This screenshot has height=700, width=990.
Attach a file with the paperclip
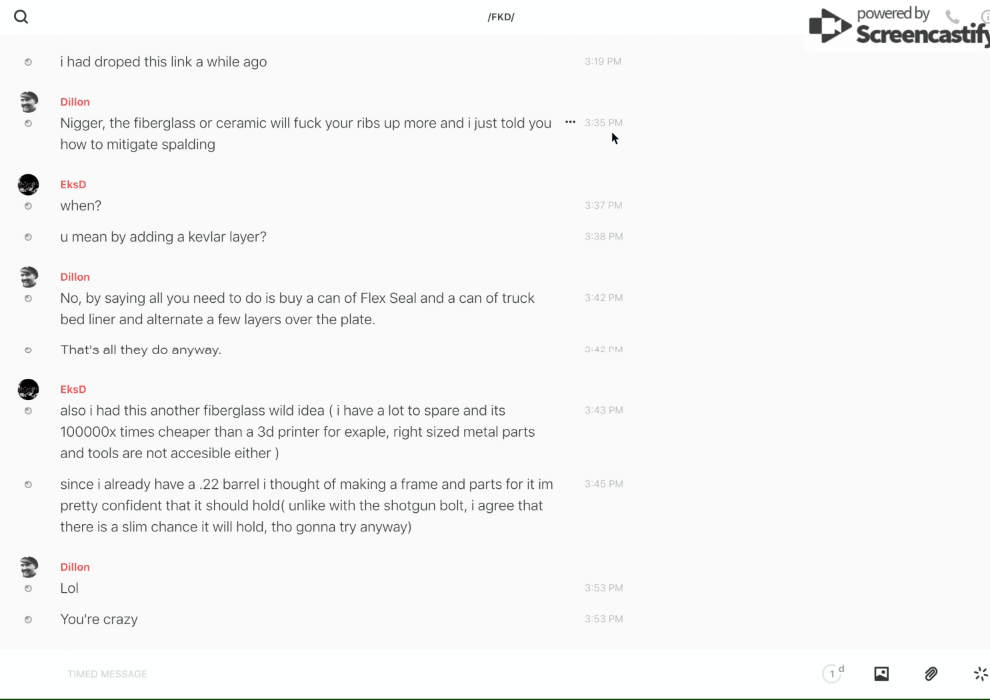(x=931, y=674)
